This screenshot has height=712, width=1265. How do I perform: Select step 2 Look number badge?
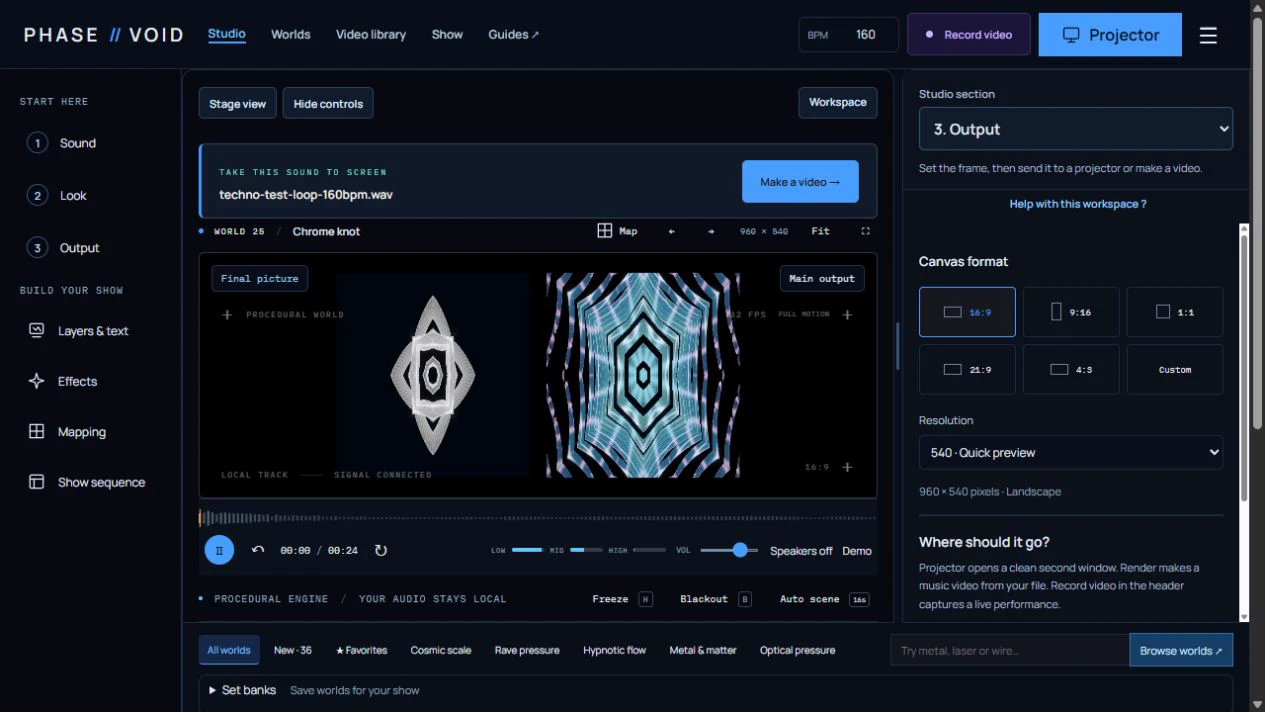pyautogui.click(x=37, y=195)
